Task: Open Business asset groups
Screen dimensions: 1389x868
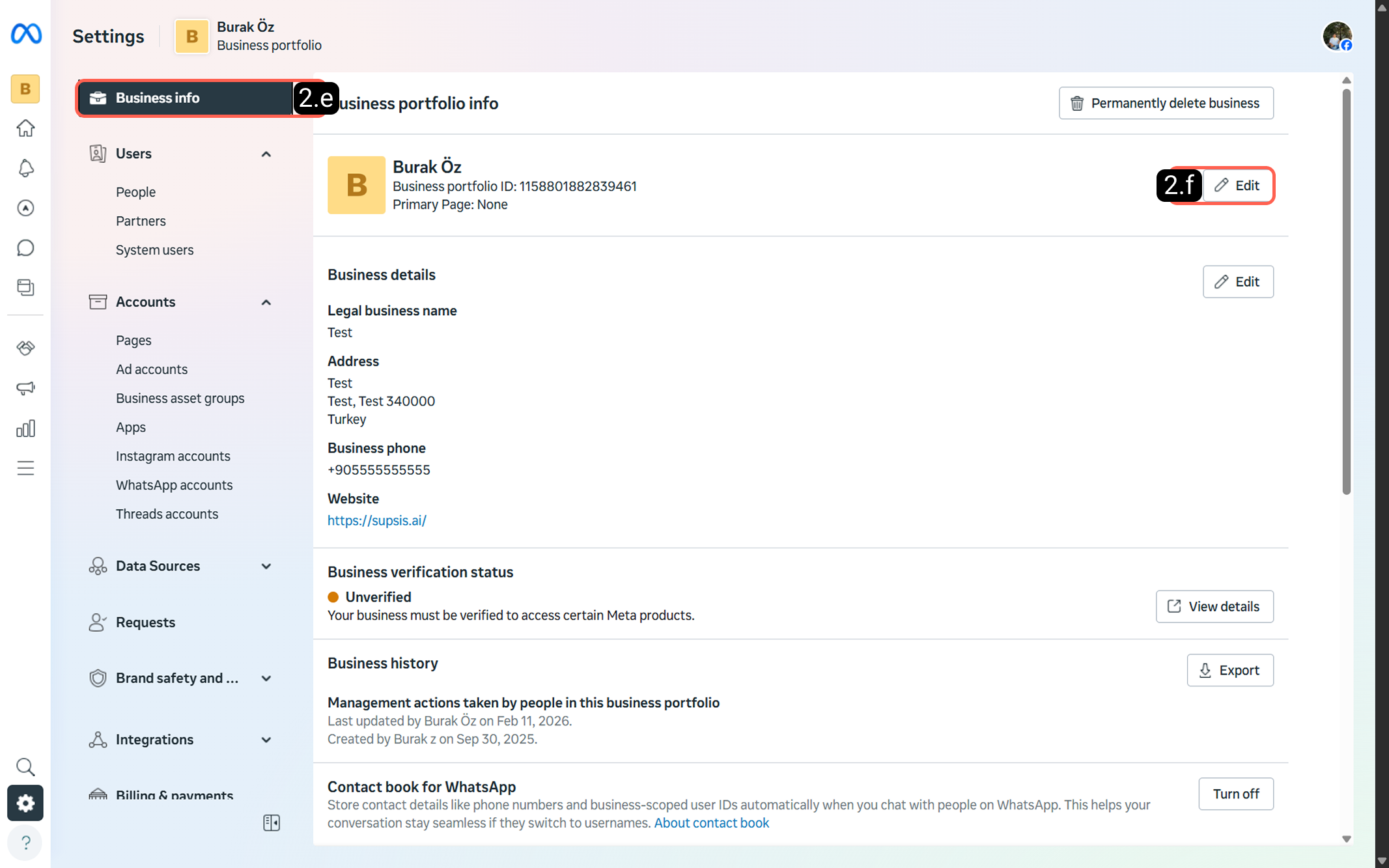Action: pos(180,399)
